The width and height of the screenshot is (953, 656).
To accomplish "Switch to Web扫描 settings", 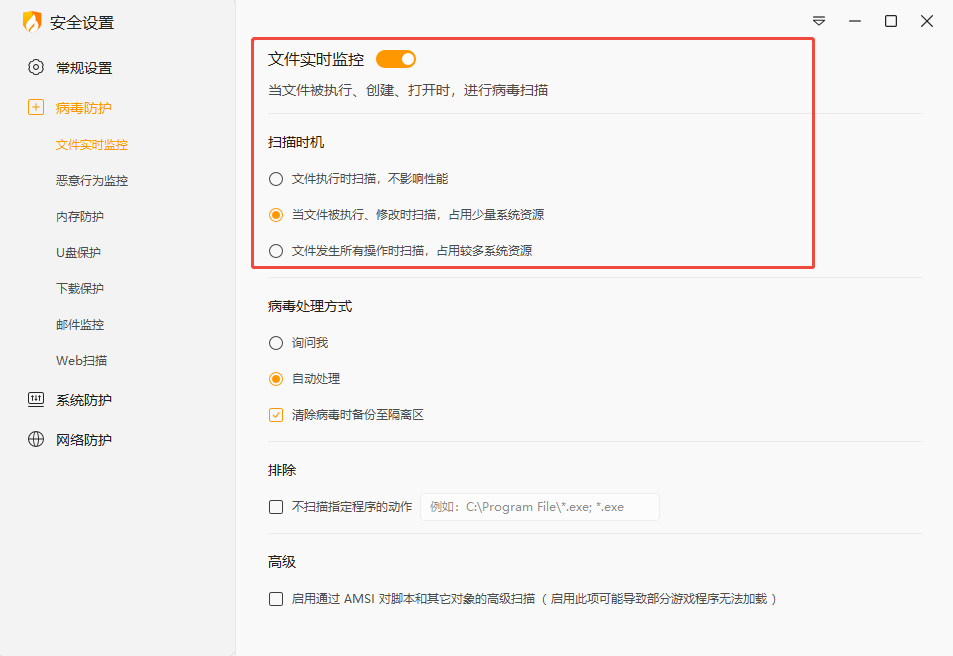I will point(84,360).
